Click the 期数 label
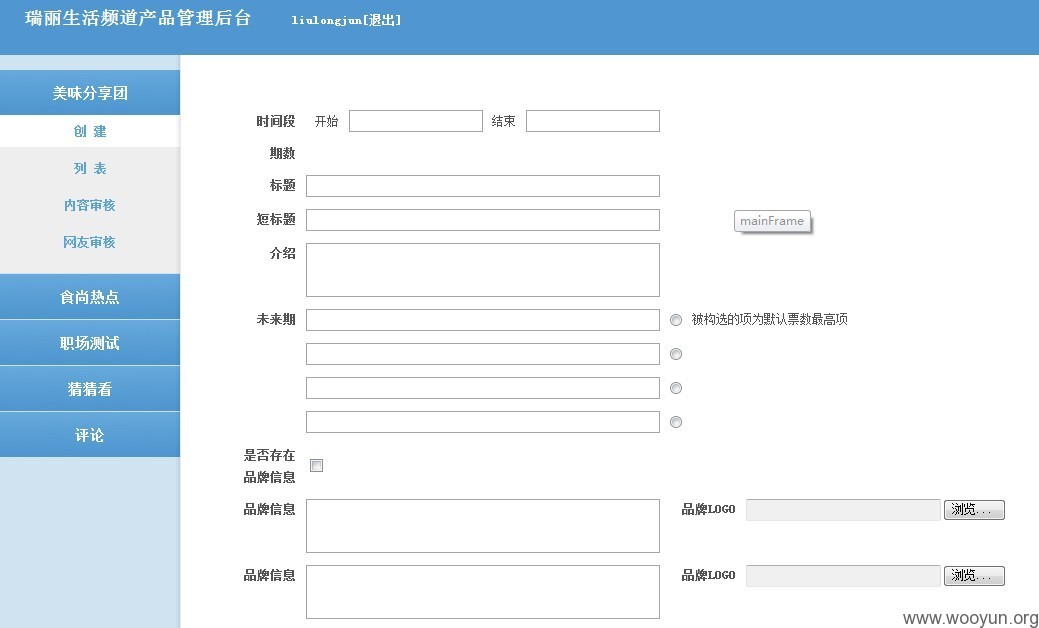The image size is (1039, 628). tap(282, 153)
